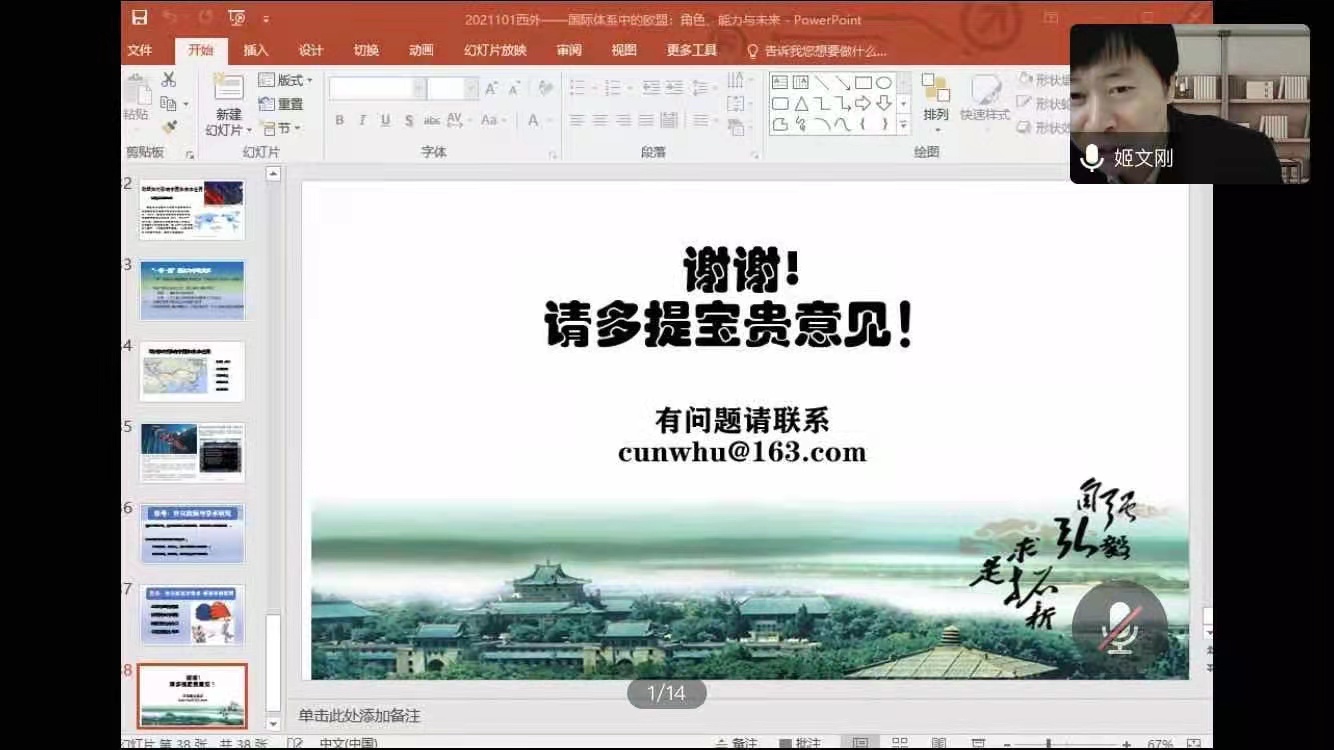Select slide 36 thumbnail in slide panel
The image size is (1334, 750).
pos(192,532)
